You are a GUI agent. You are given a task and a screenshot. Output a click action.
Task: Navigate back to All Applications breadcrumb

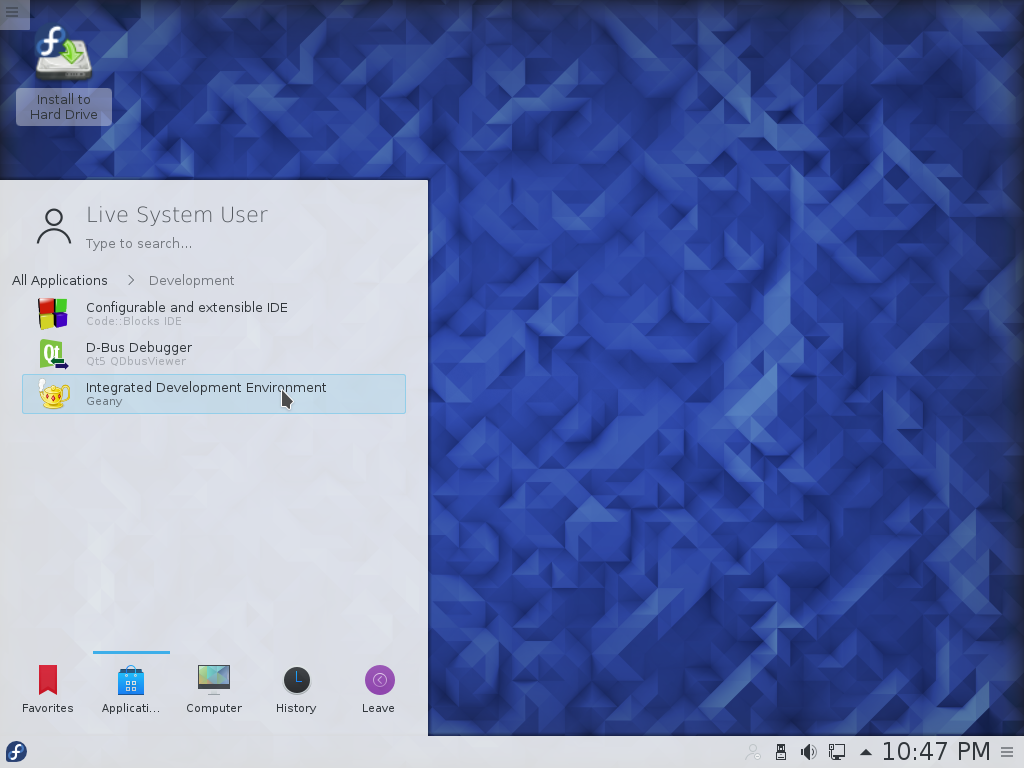click(x=59, y=280)
